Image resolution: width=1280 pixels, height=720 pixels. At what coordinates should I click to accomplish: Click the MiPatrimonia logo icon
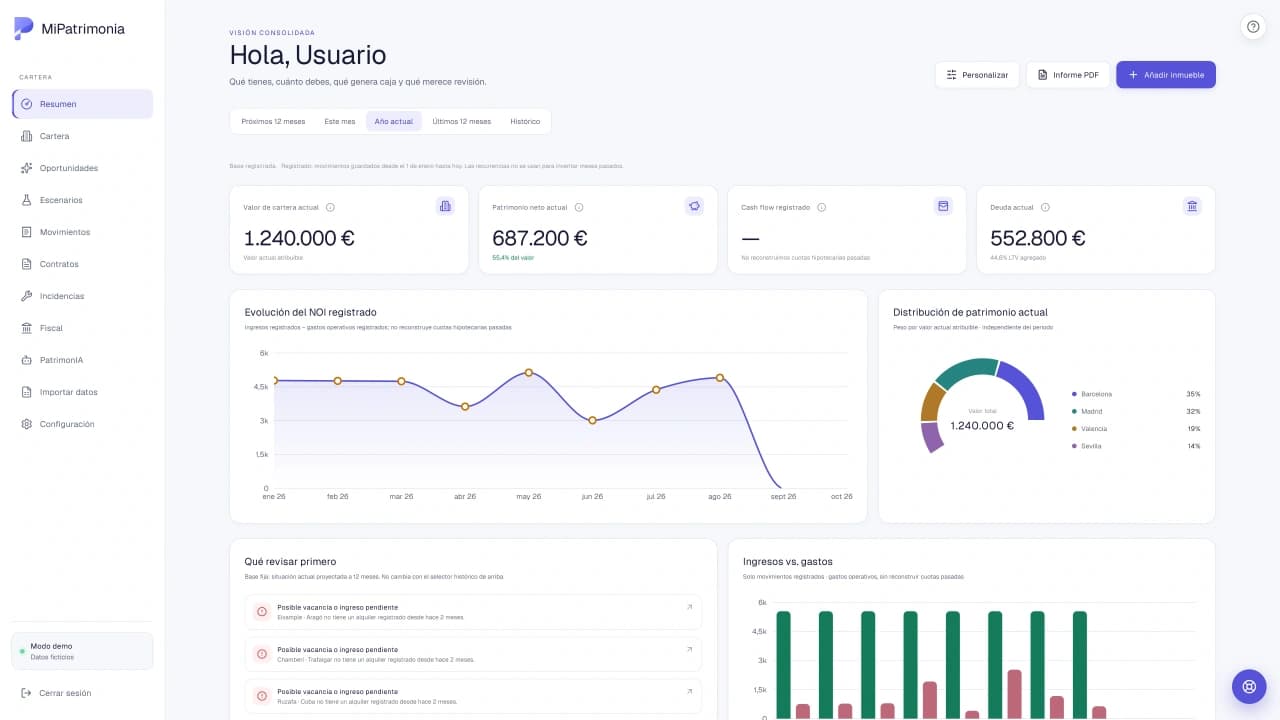click(x=24, y=29)
